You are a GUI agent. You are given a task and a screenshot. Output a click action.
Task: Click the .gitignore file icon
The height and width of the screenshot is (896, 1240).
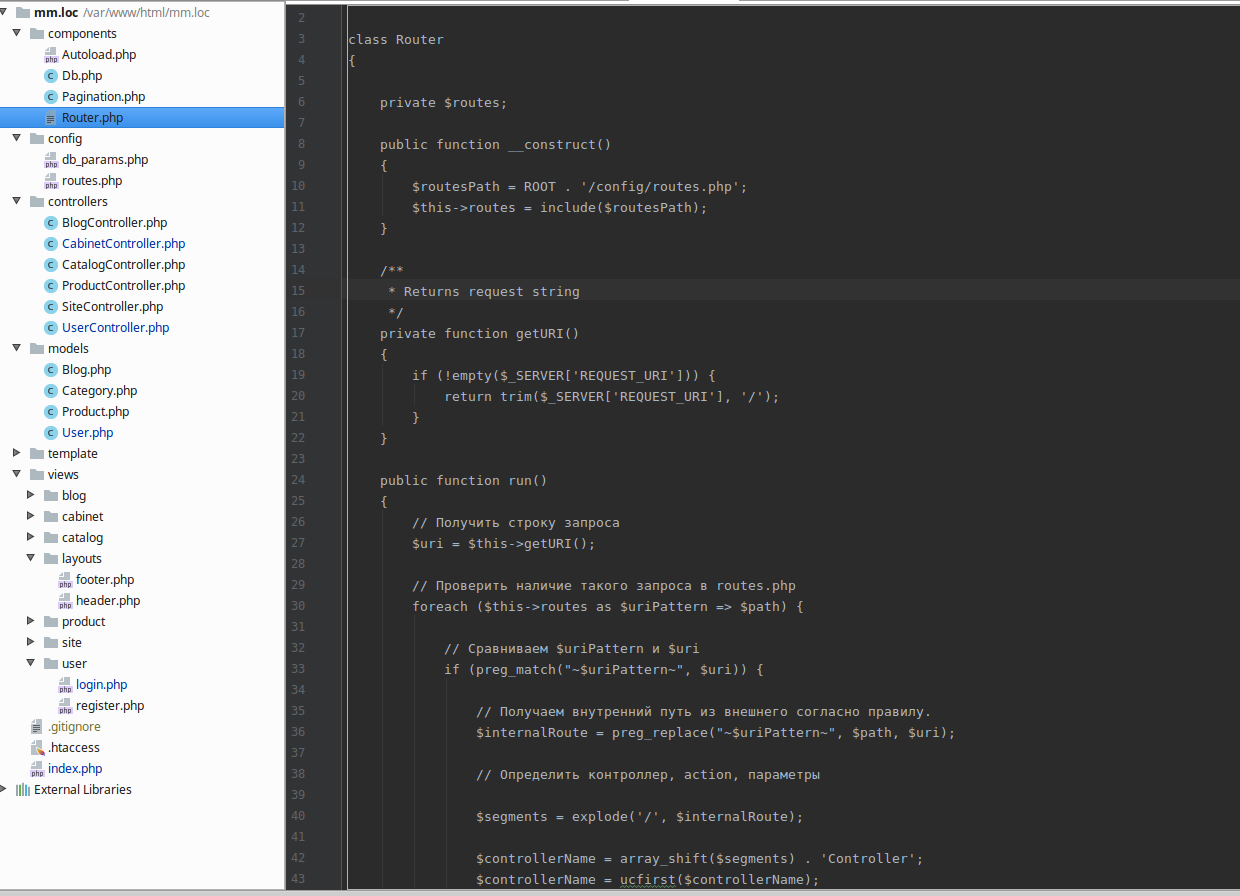(37, 727)
